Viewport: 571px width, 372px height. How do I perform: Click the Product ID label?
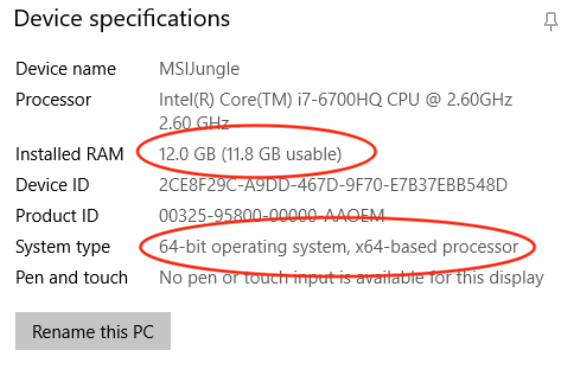point(57,216)
